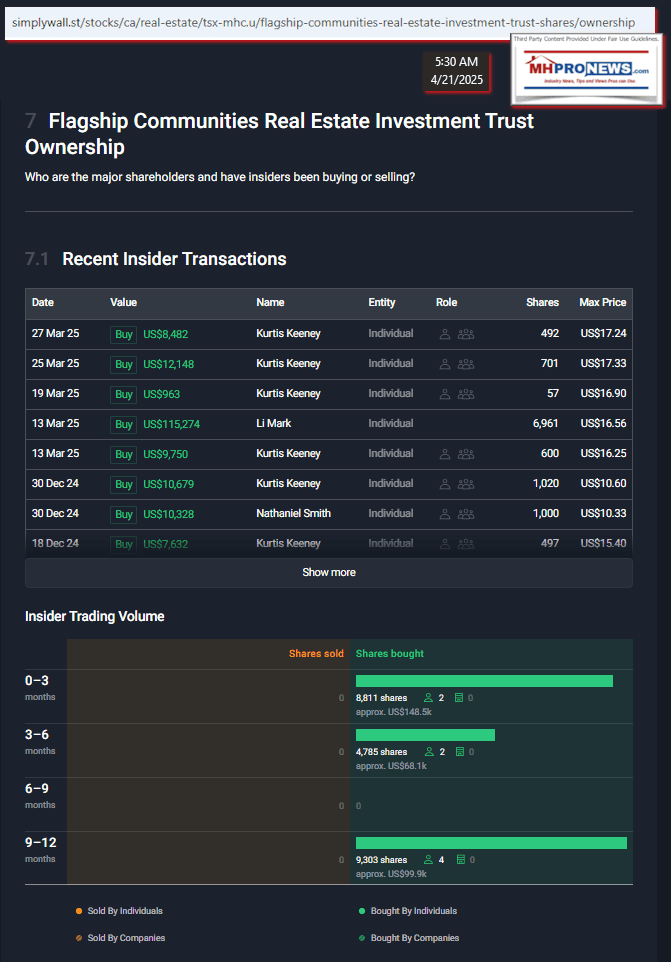Click Kurtis Keeney in 27 Mar 25 row
Viewport: 671px width, 962px height.
click(x=288, y=334)
